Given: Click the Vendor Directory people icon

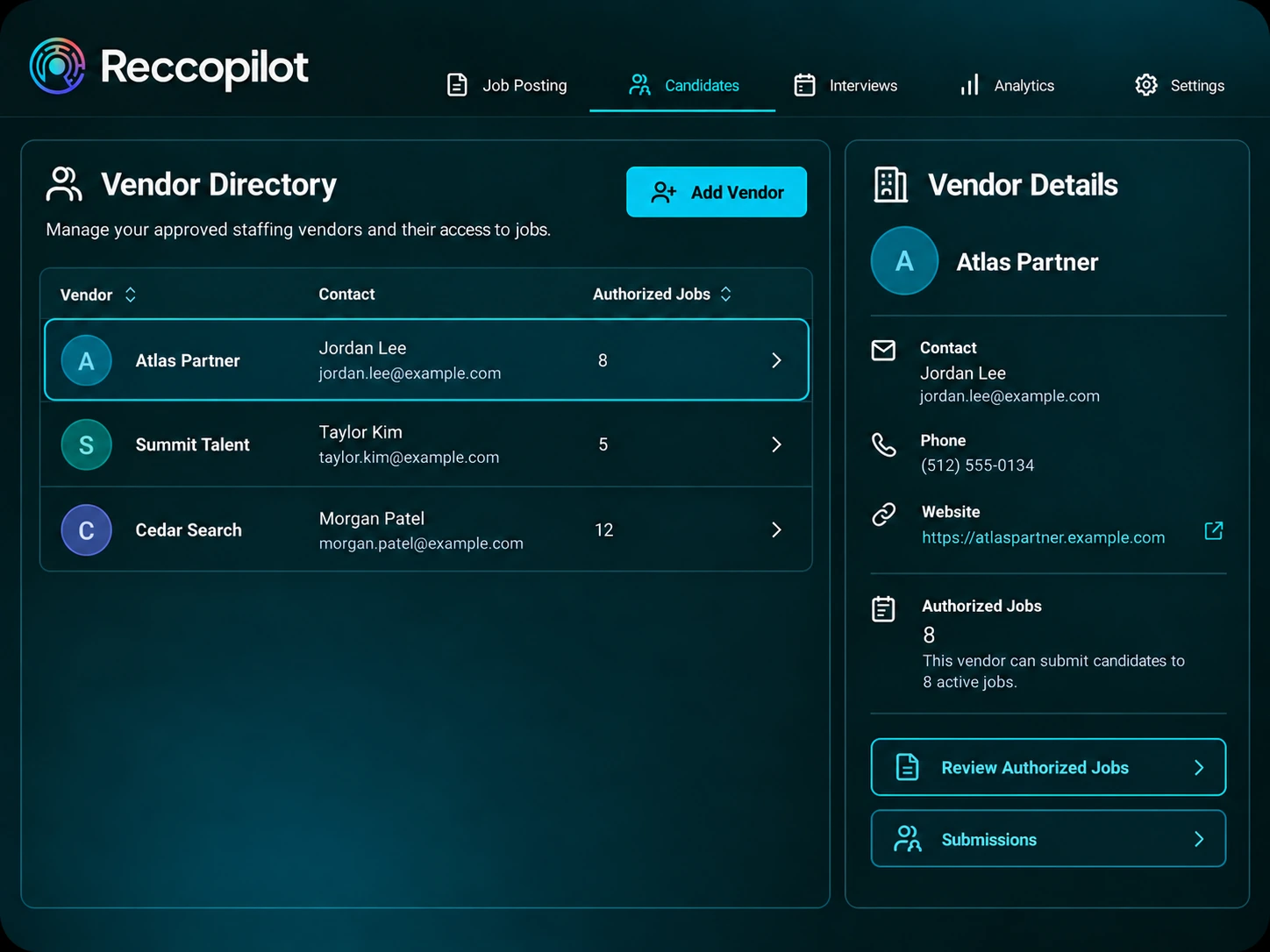Looking at the screenshot, I should (x=64, y=184).
